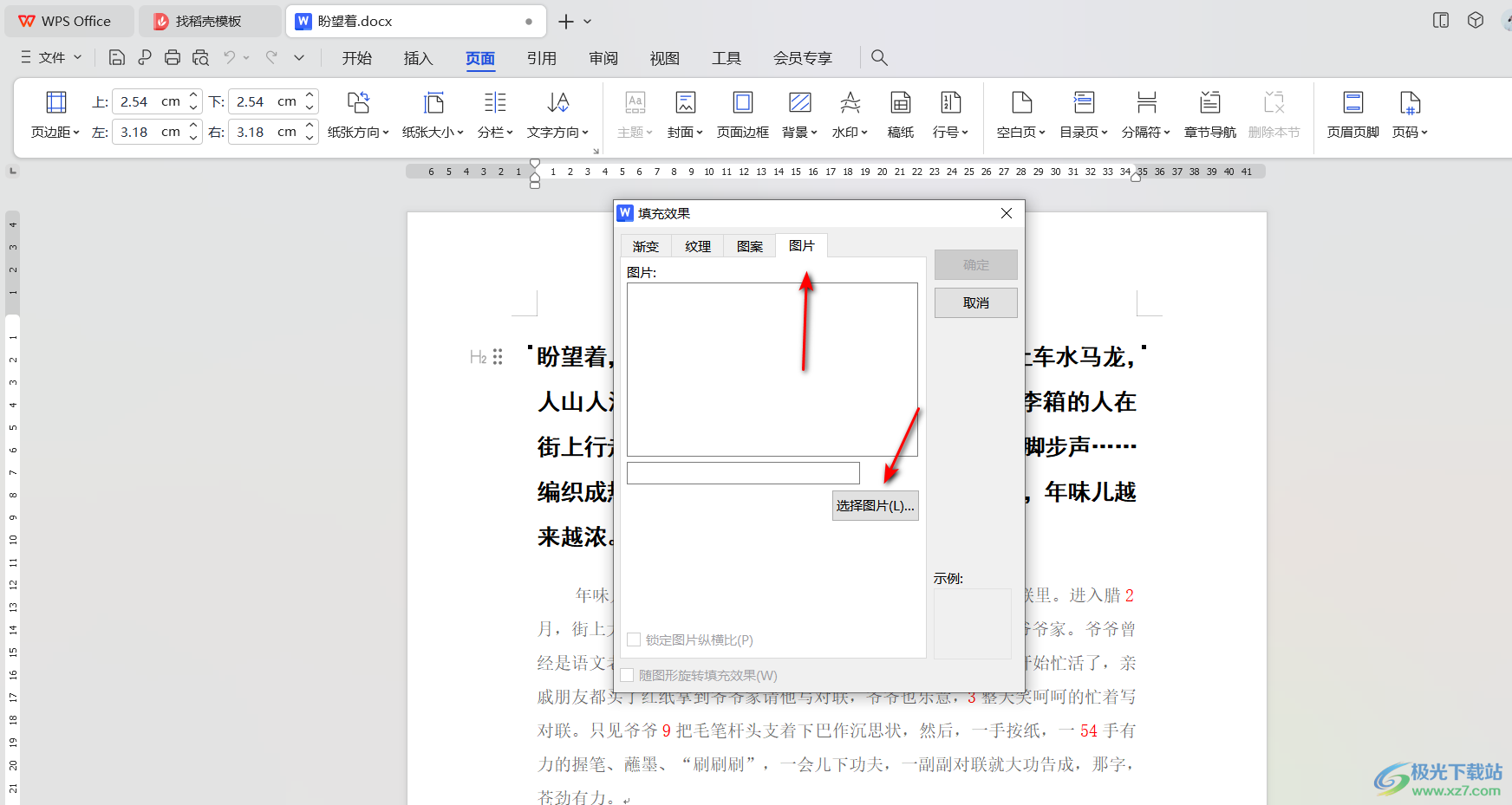1512x805 pixels.
Task: Switch to the 审阅 ribbon tab
Action: click(x=603, y=57)
